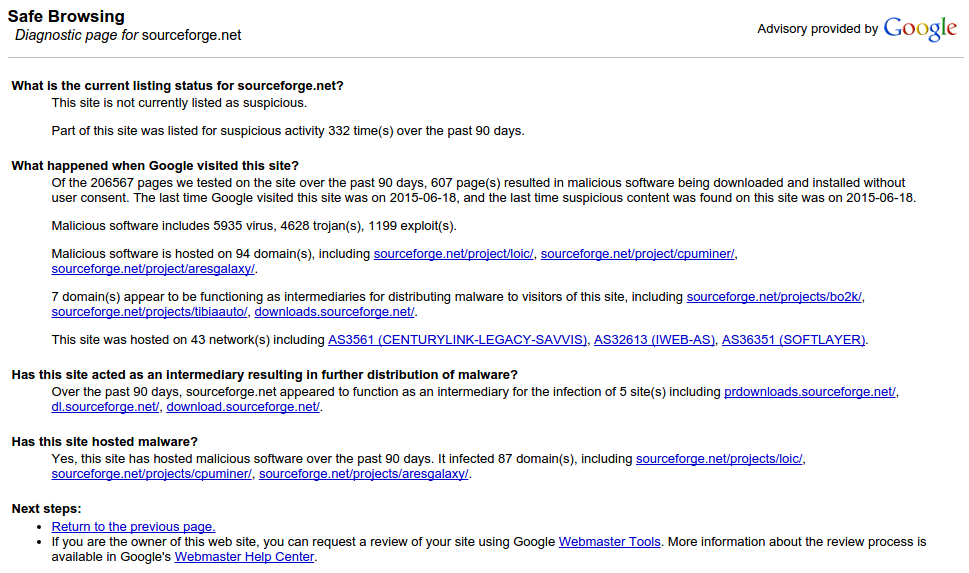
Task: Visit the dl.sourceforge.net/ link
Action: [x=105, y=407]
